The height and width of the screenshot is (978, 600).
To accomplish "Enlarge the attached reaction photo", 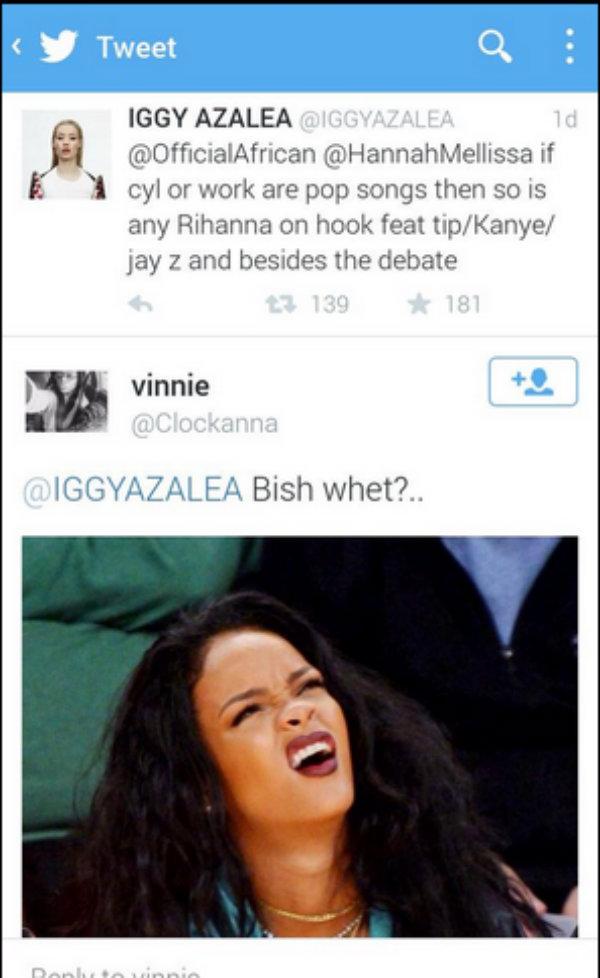I will (x=300, y=737).
